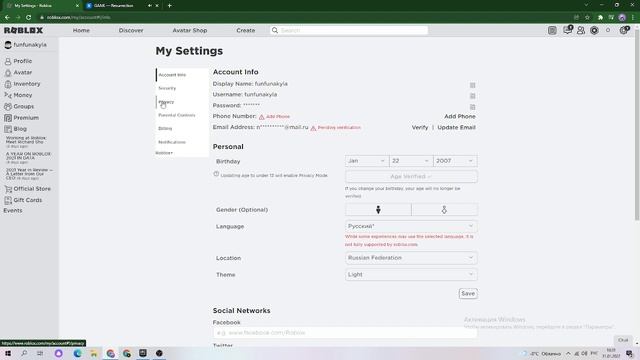Open a new browser tab
The height and width of the screenshot is (360, 640).
(169, 6)
